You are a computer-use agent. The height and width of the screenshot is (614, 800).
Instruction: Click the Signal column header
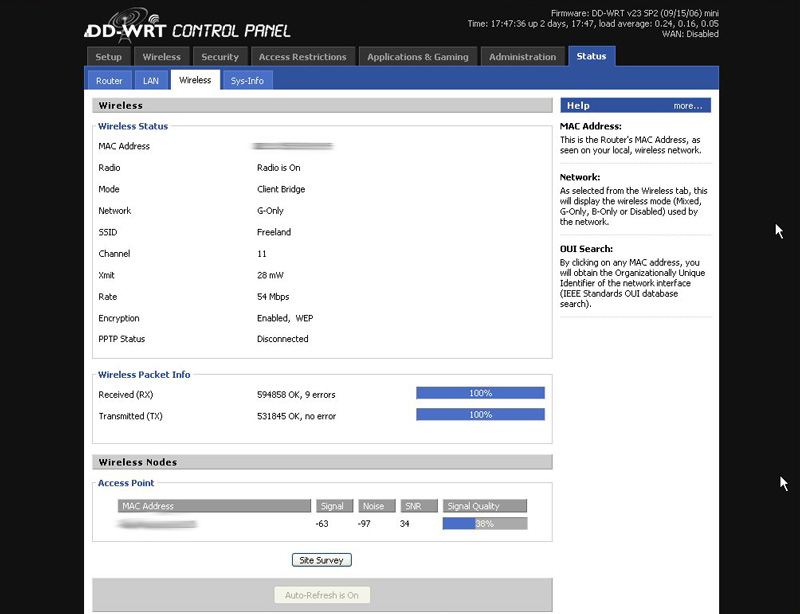pyautogui.click(x=334, y=506)
